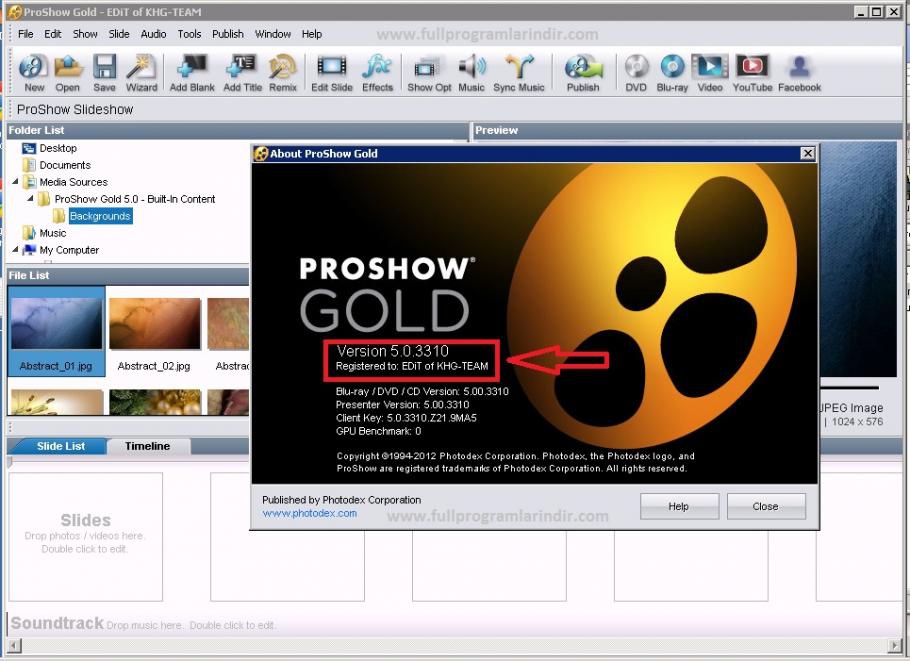This screenshot has width=910, height=661.
Task: Click the Help button in About dialog
Action: 679,506
